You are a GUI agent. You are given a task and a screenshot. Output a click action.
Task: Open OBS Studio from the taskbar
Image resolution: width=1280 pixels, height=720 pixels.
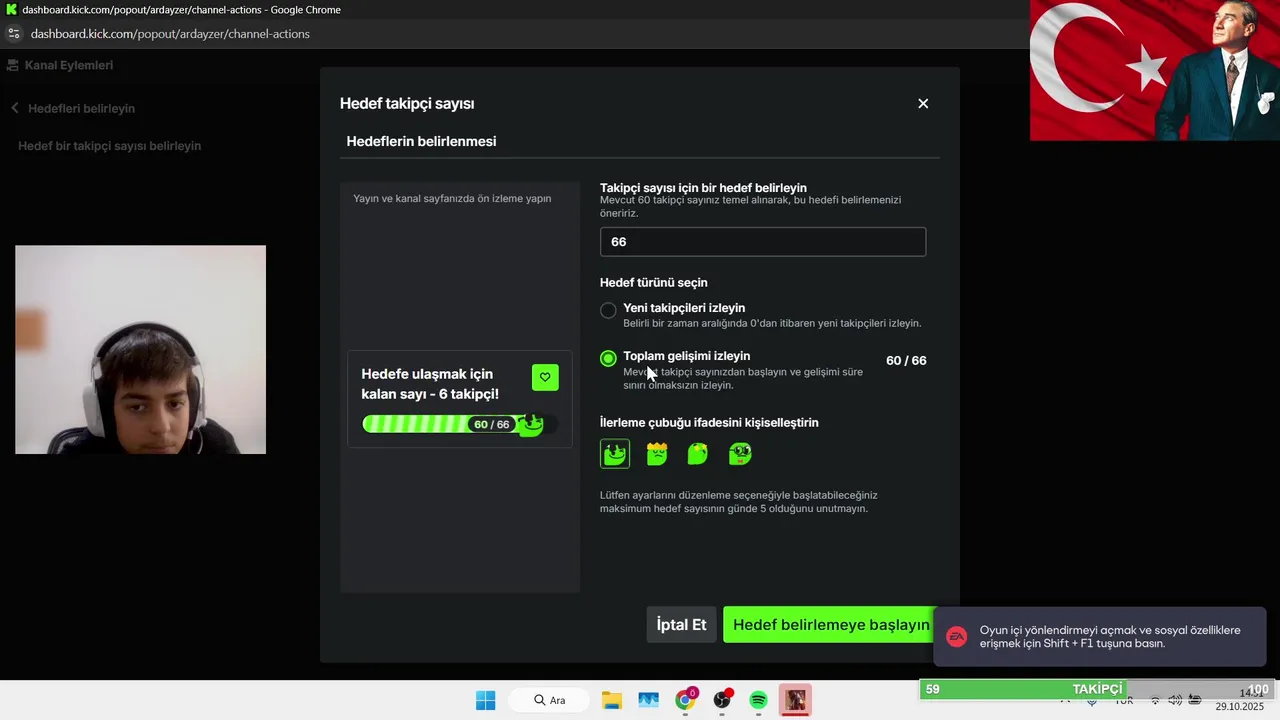[x=722, y=700]
